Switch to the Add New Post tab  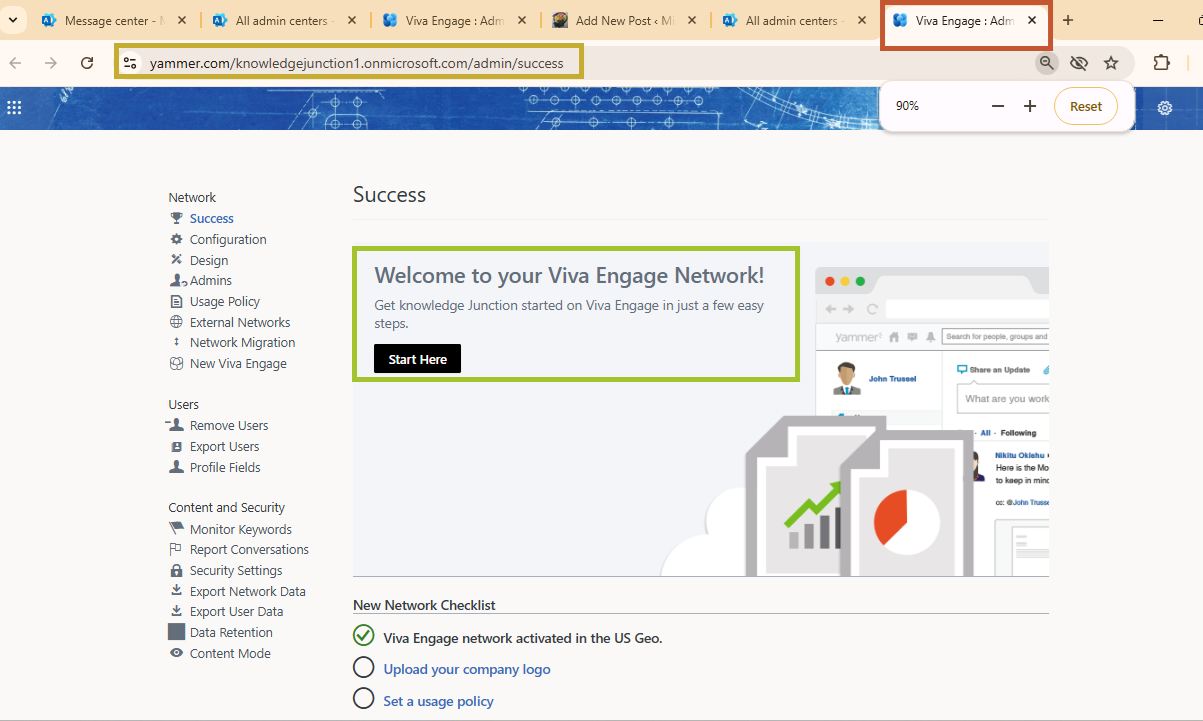pos(624,20)
